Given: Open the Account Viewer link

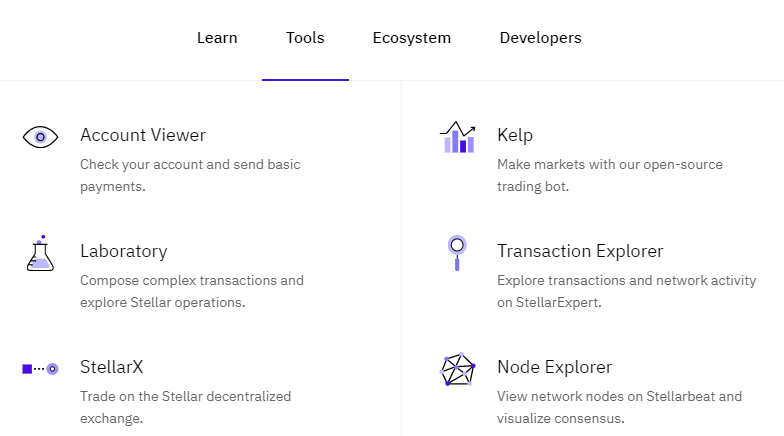Looking at the screenshot, I should (x=143, y=135).
